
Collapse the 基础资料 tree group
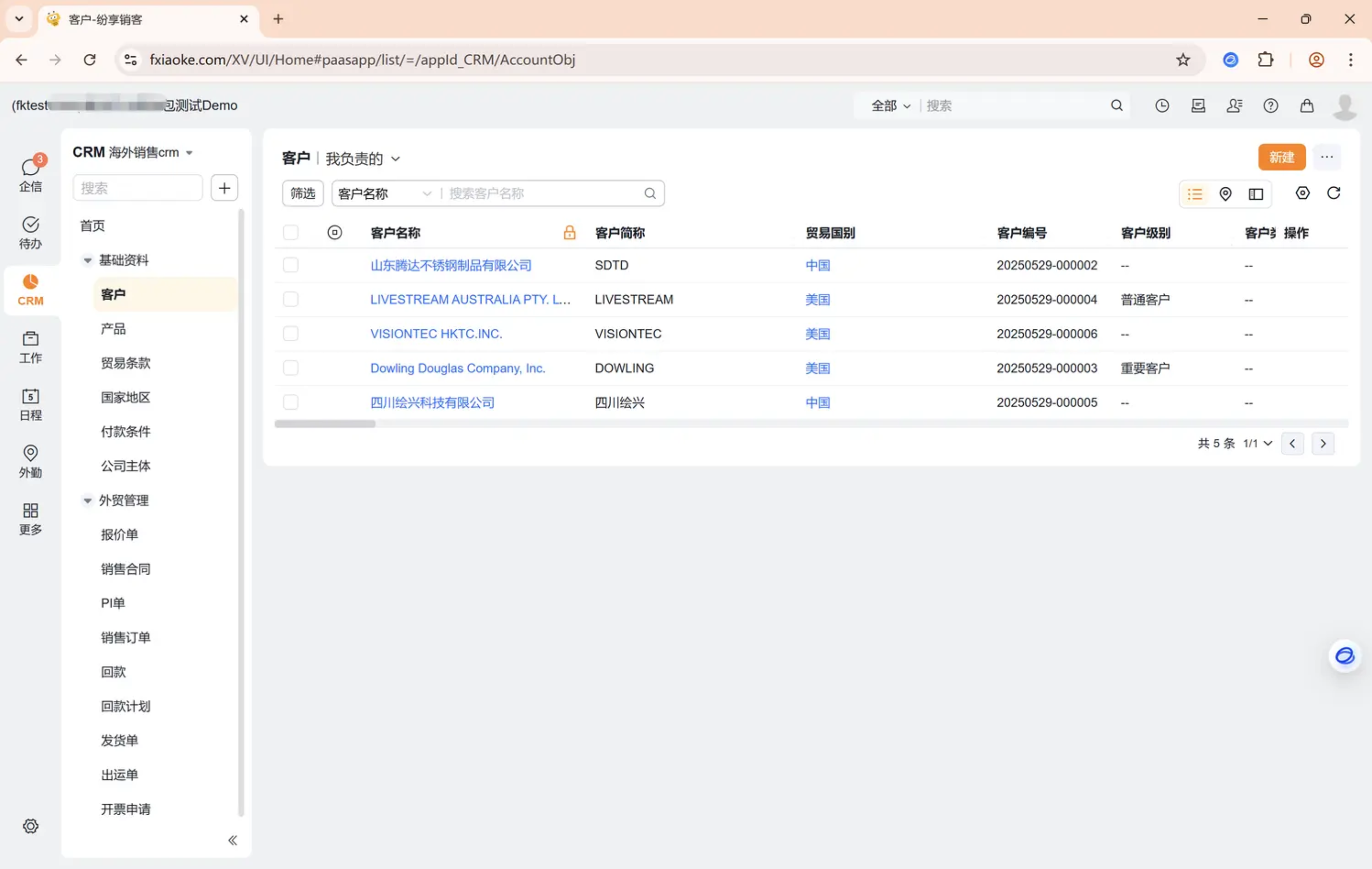click(87, 261)
